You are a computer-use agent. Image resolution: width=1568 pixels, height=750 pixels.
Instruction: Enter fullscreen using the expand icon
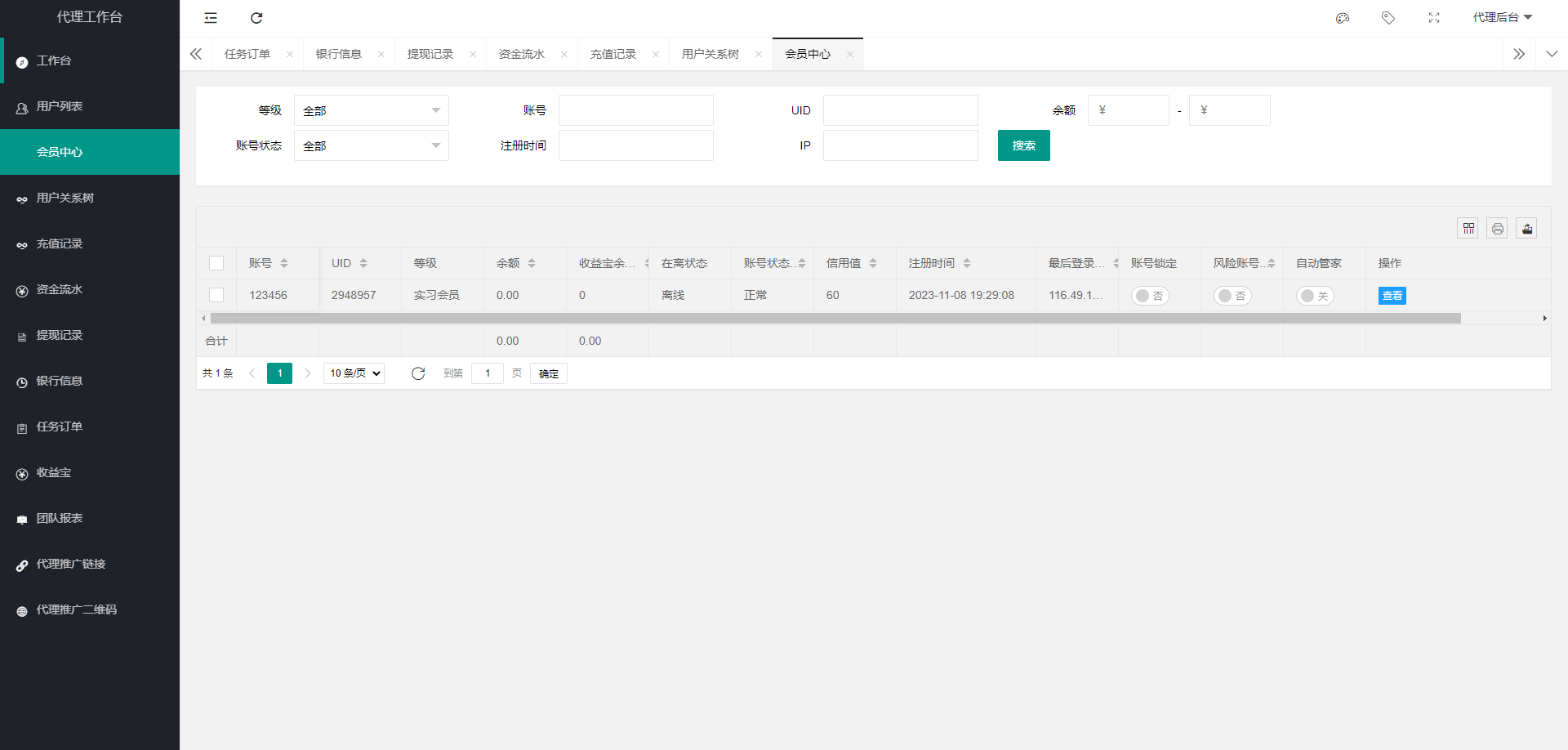click(x=1434, y=18)
